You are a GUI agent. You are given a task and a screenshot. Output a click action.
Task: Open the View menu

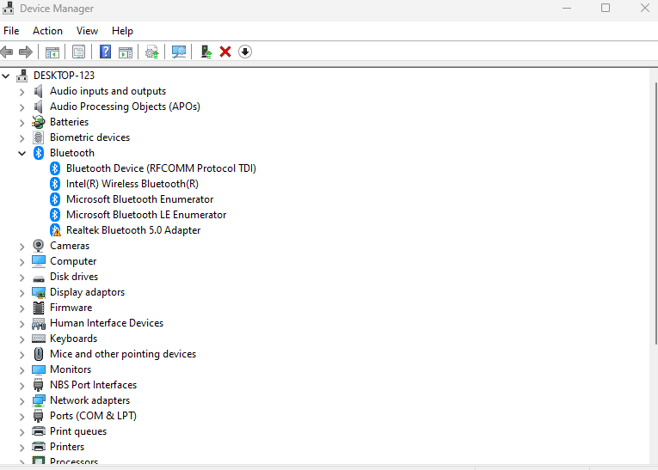(x=87, y=31)
